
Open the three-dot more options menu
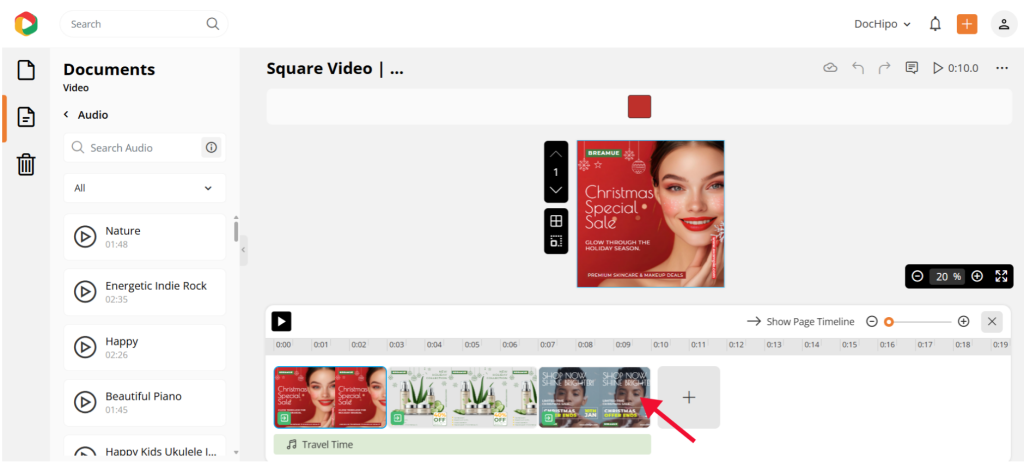pos(1002,68)
